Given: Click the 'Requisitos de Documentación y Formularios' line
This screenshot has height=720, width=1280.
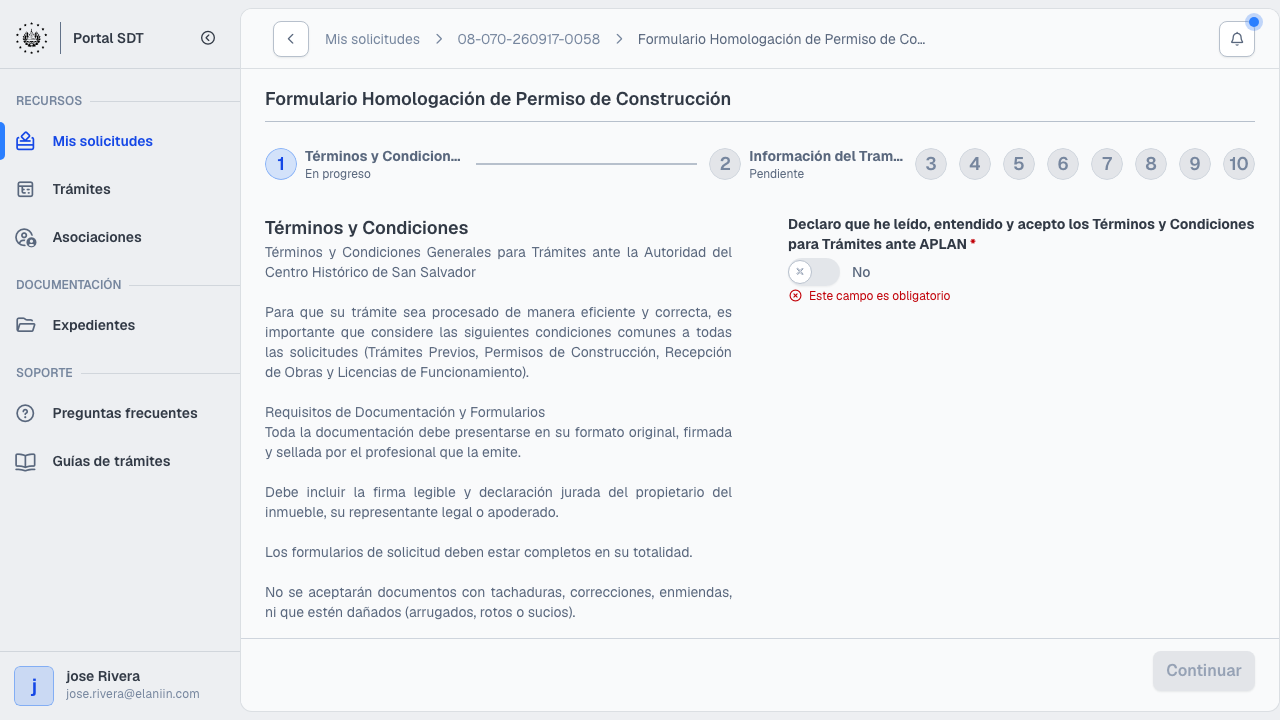Looking at the screenshot, I should point(405,412).
